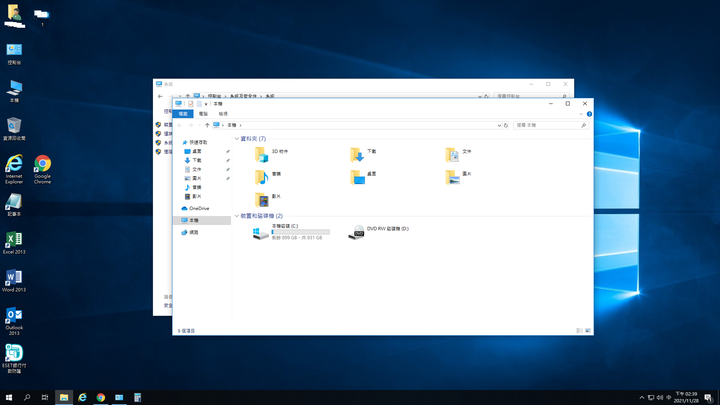Open the 3D Objects folder
This screenshot has width=720, height=405.
pos(271,155)
